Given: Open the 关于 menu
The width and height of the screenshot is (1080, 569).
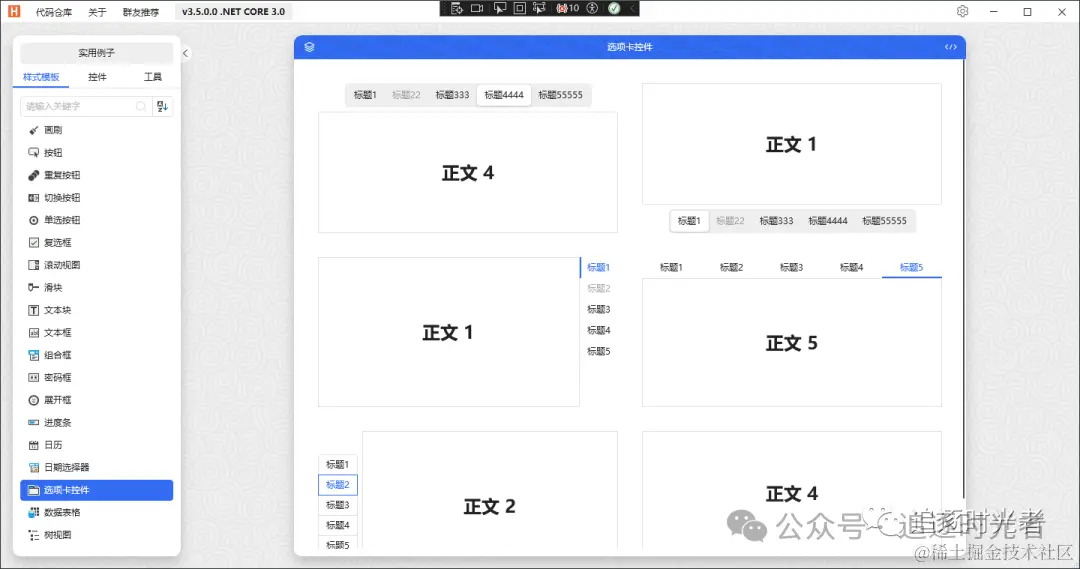Looking at the screenshot, I should coord(97,12).
